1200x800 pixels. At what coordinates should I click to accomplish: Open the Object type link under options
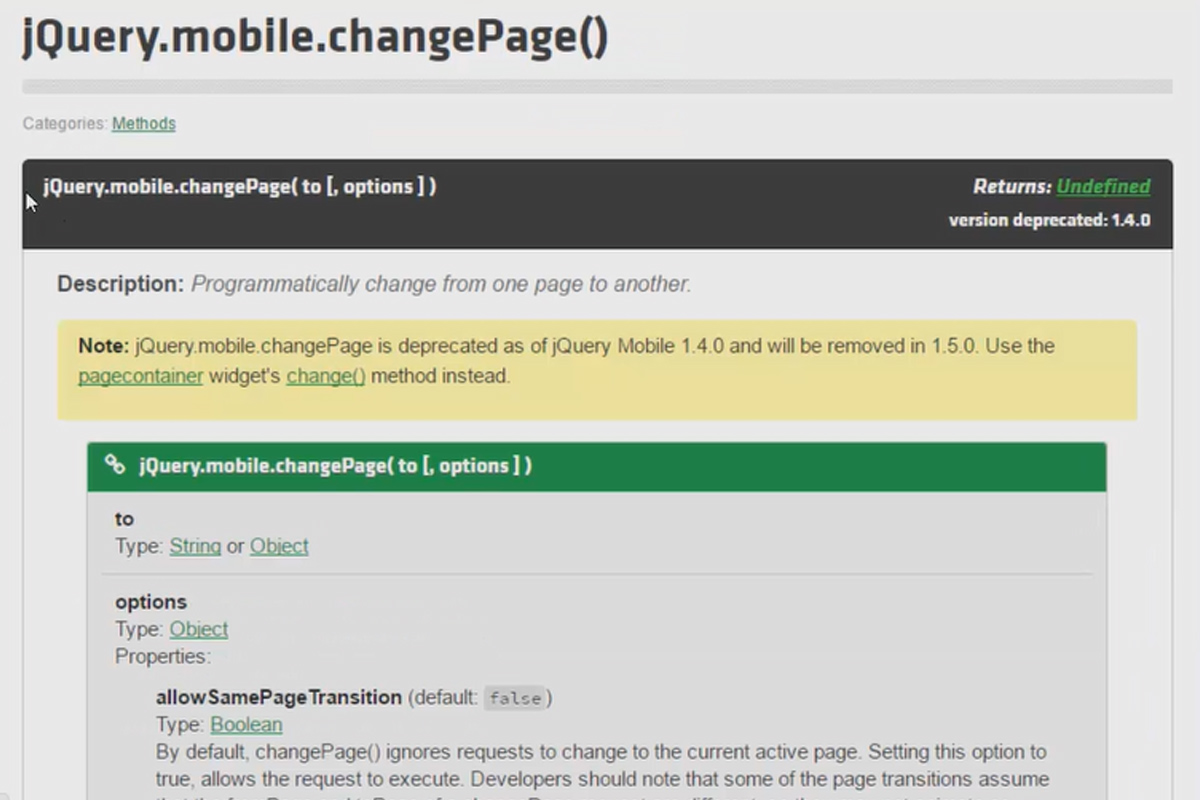click(199, 629)
